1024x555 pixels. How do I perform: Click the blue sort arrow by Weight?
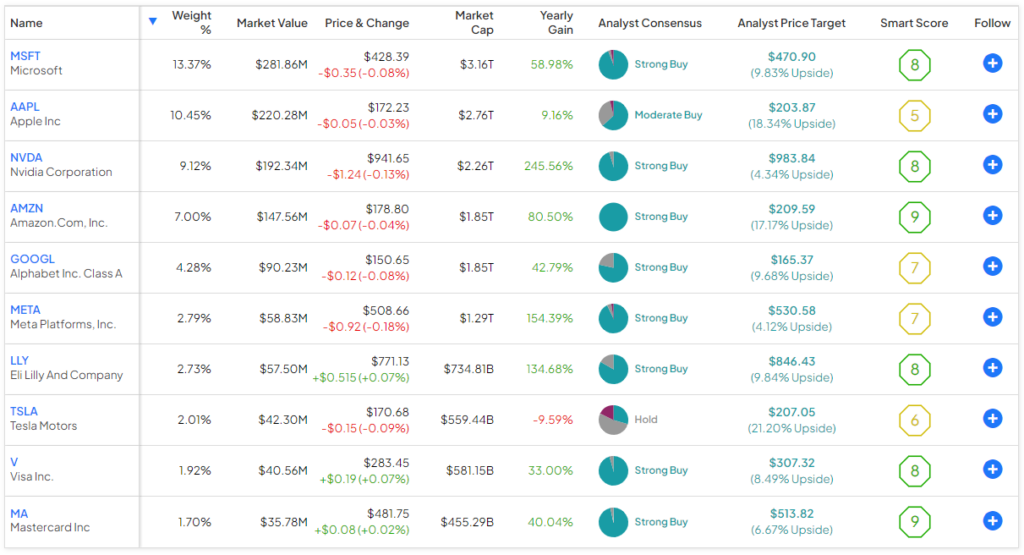click(x=152, y=21)
